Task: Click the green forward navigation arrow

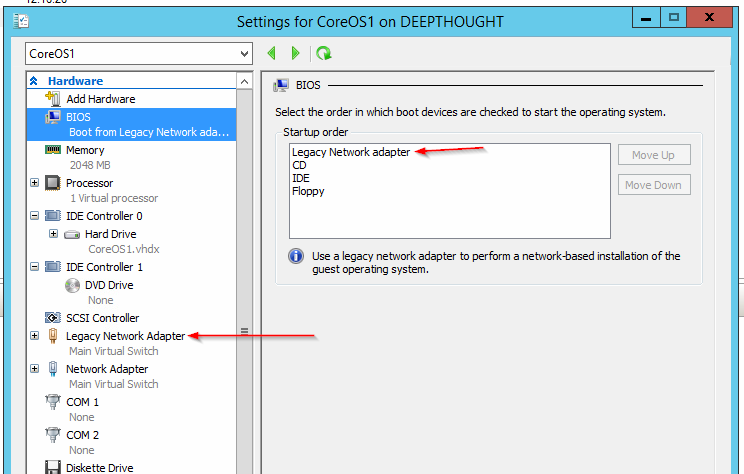Action: click(295, 53)
